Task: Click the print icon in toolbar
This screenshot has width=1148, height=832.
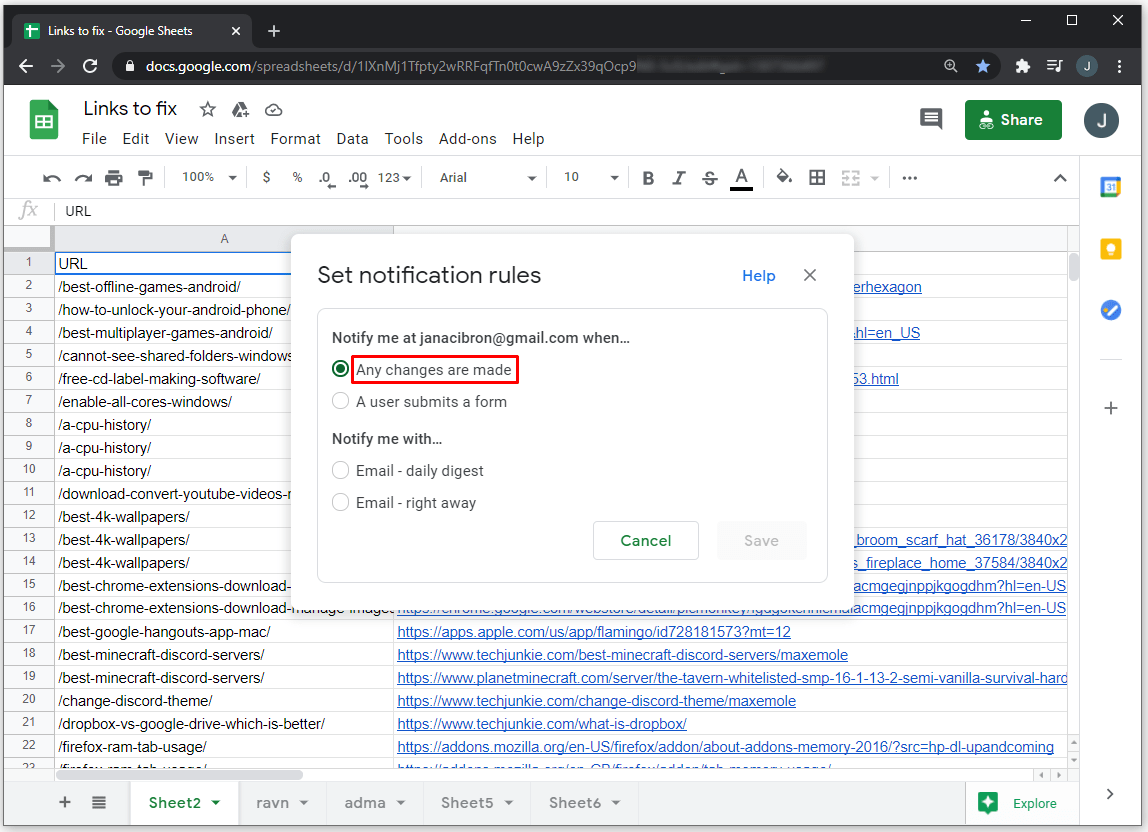Action: [x=114, y=178]
